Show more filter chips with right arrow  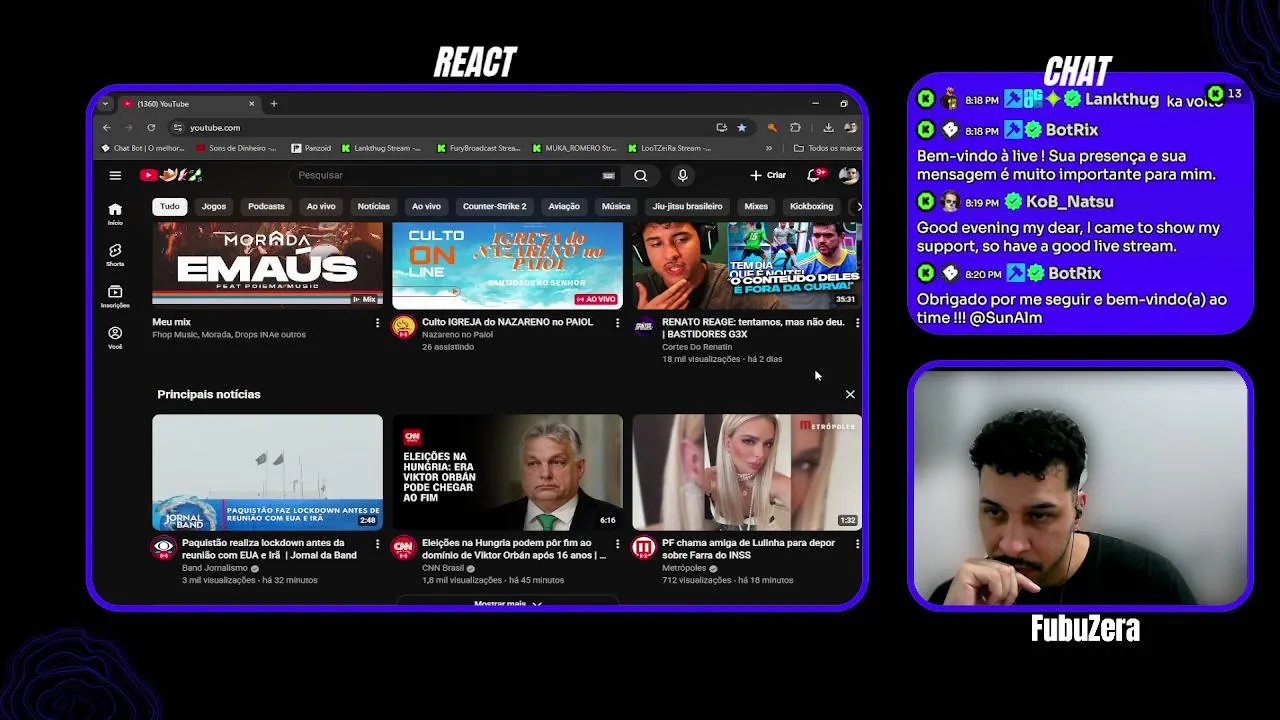[858, 206]
